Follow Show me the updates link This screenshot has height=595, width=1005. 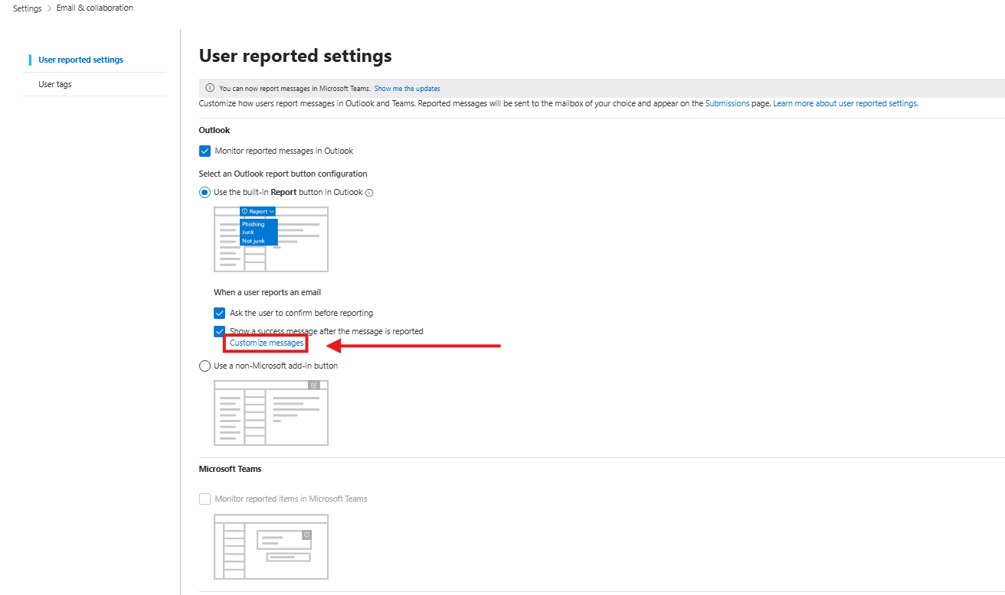[407, 88]
